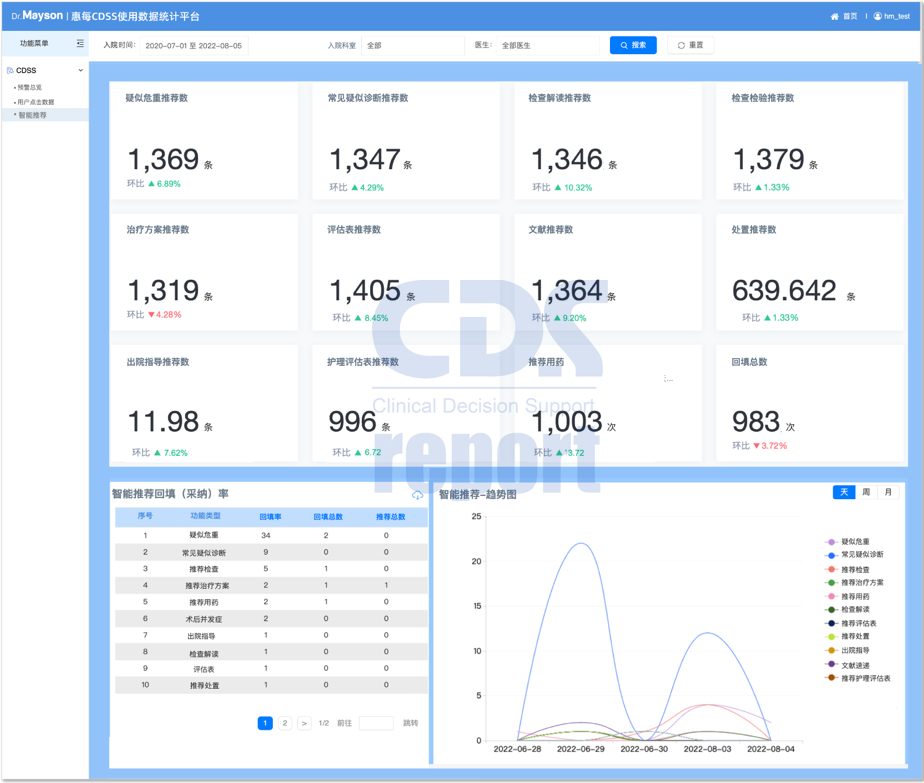Click 2022-08-03 on chart axis
This screenshot has height=783, width=924.
(707, 749)
